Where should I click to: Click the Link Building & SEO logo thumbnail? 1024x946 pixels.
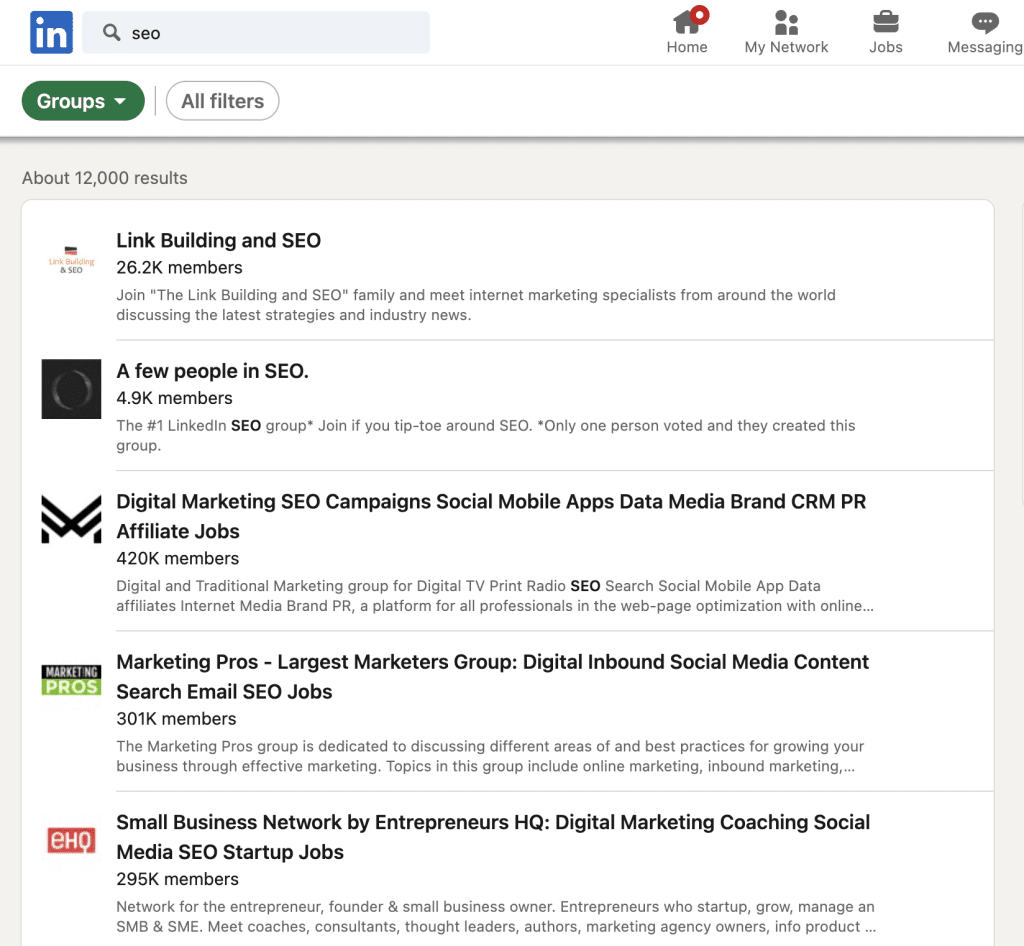coord(71,259)
